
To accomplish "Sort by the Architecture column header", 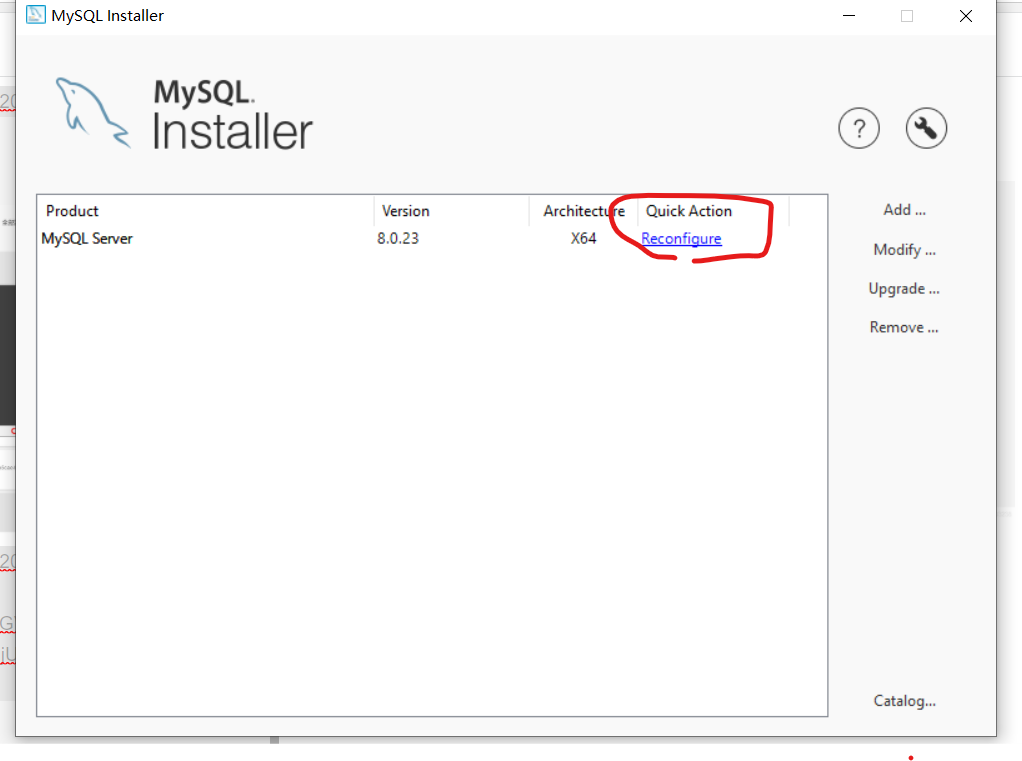I will click(x=583, y=211).
